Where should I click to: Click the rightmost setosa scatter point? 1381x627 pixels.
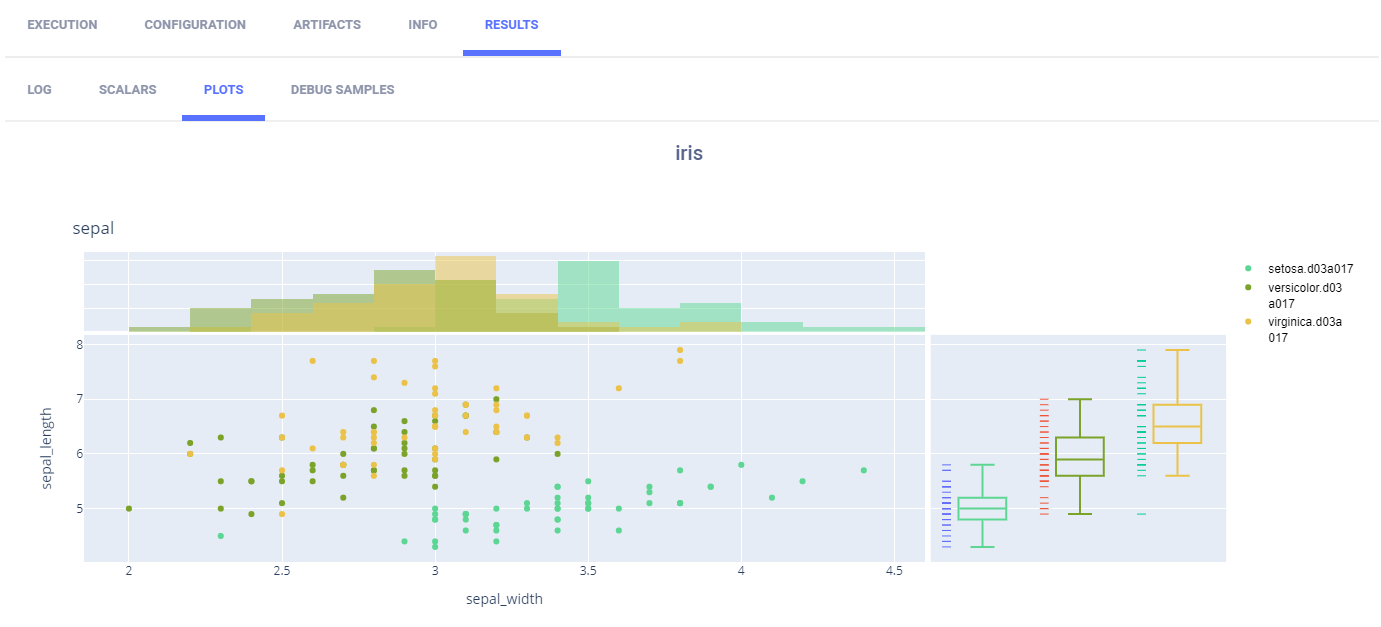pos(863,470)
